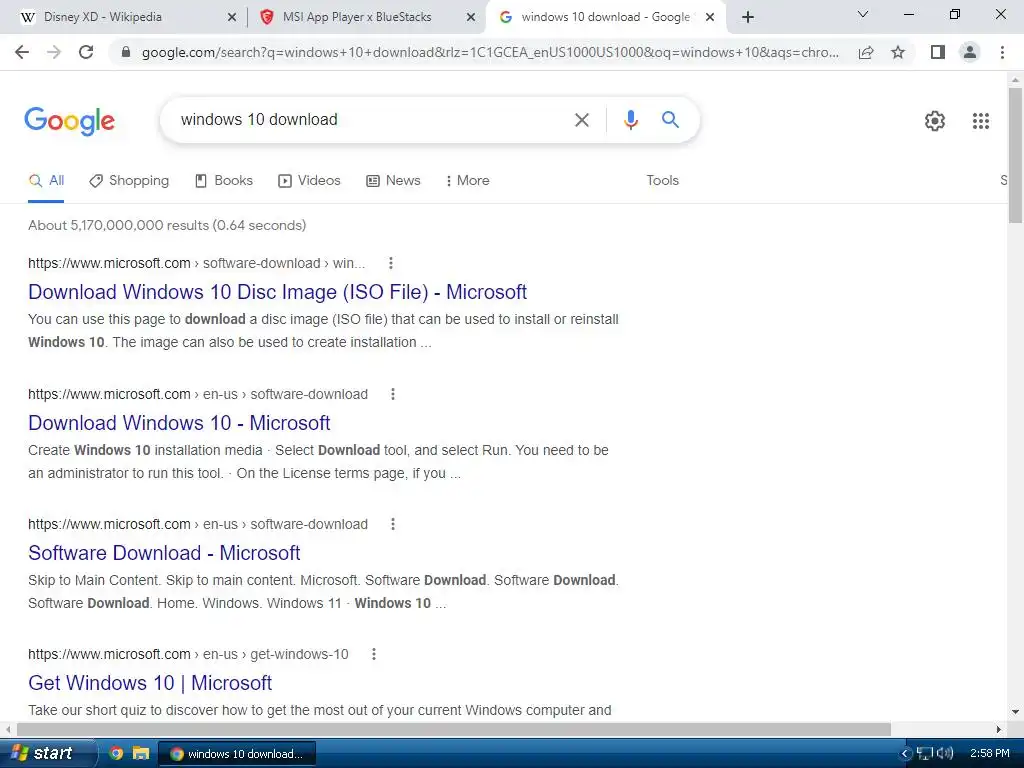The height and width of the screenshot is (768, 1024).
Task: Open a new browser tab
Action: pyautogui.click(x=748, y=17)
